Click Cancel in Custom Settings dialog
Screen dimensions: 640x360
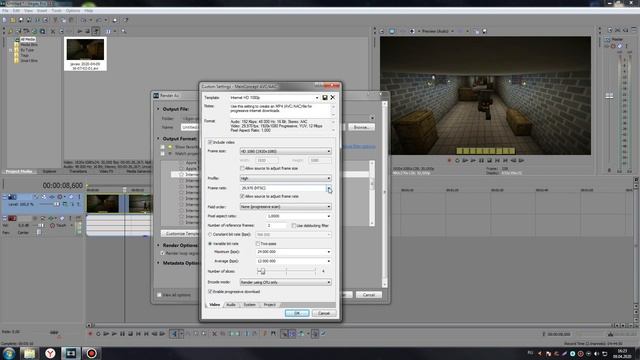coord(324,313)
